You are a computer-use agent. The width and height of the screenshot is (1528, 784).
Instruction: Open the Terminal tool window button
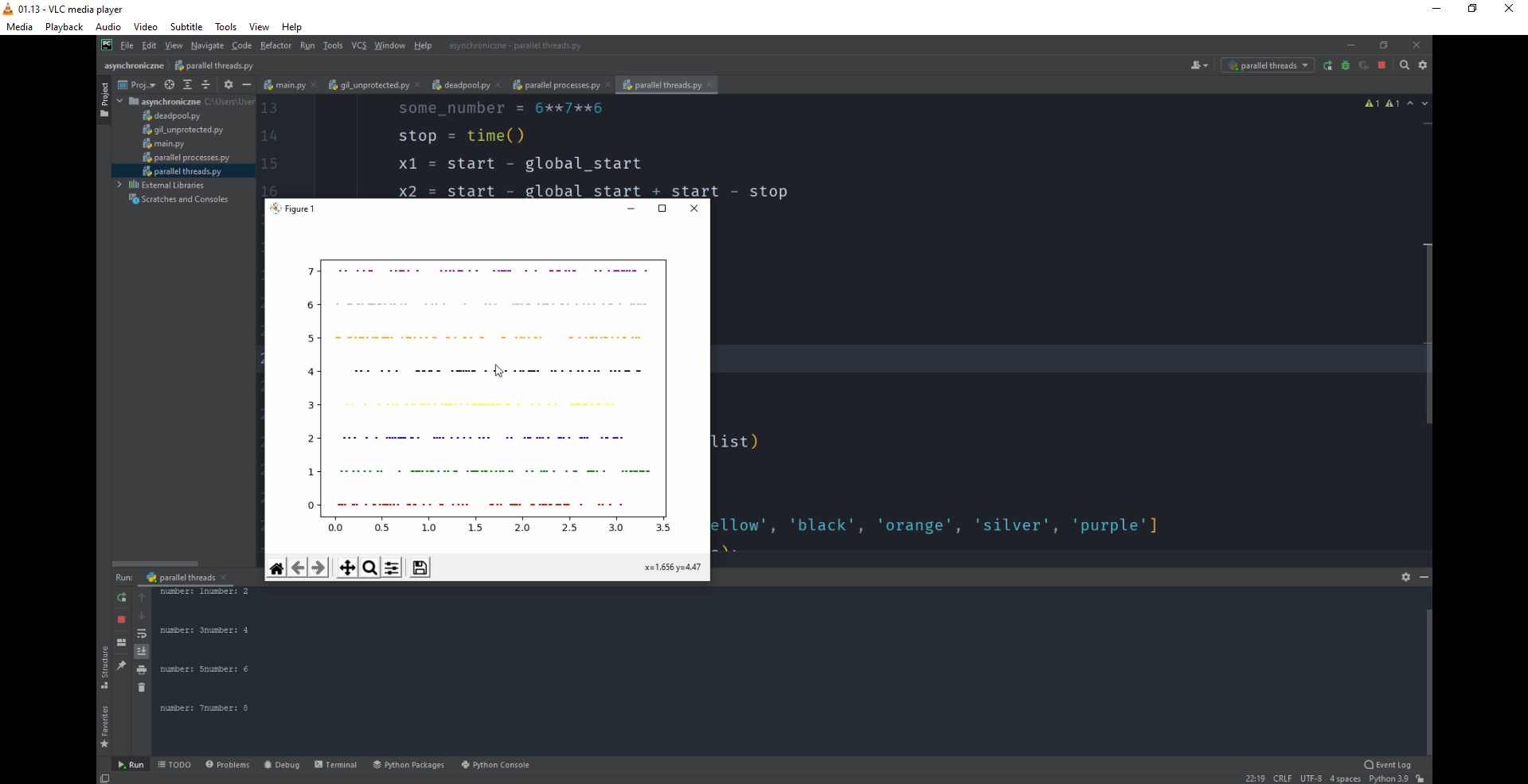335,765
